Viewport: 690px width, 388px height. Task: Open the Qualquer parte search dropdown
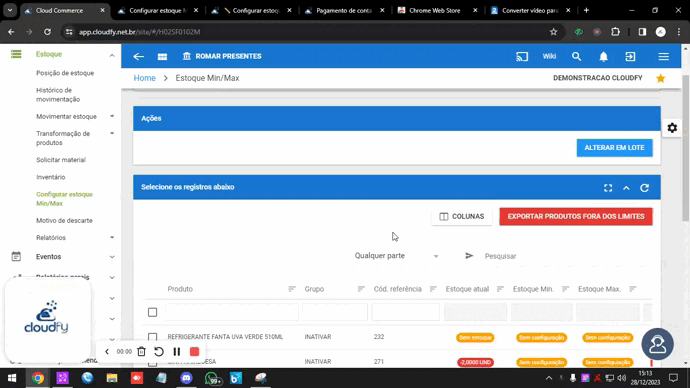coord(396,256)
